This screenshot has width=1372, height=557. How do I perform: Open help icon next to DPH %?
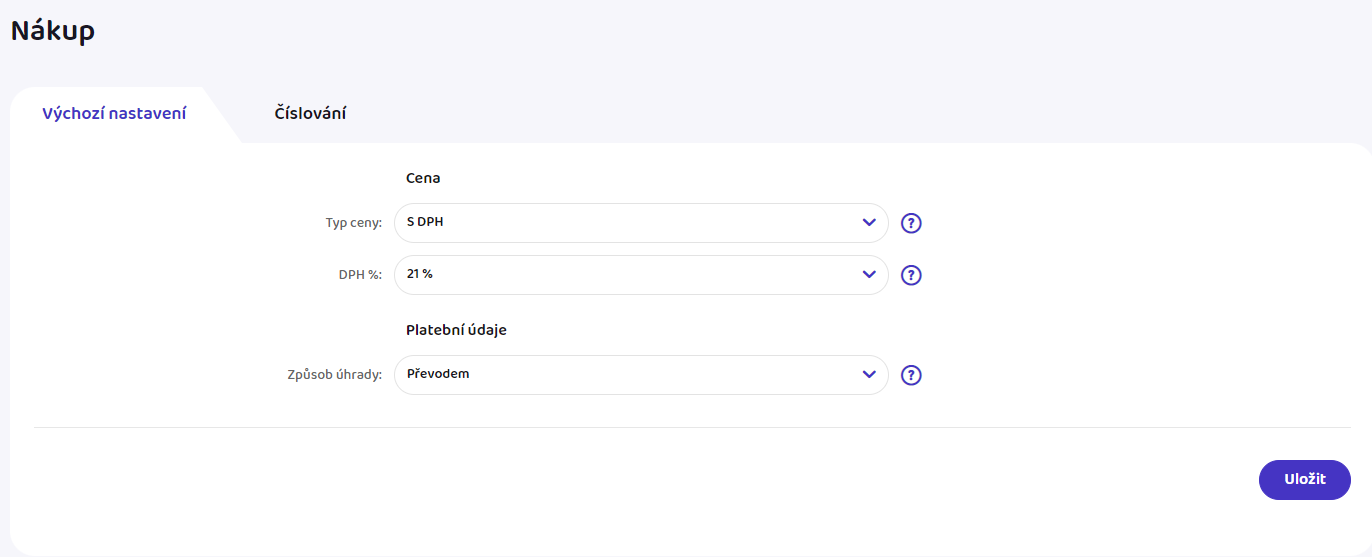(x=911, y=275)
